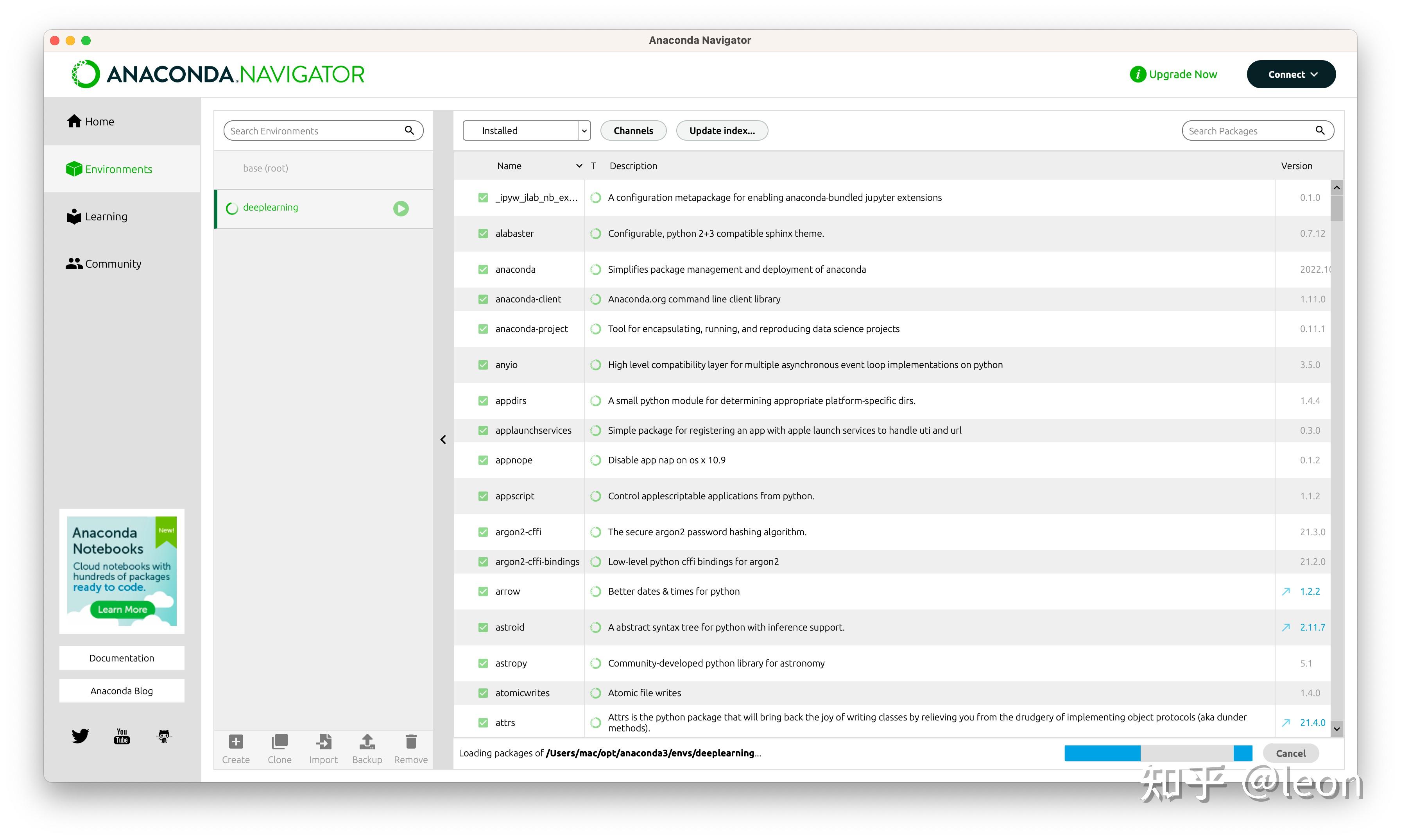Click the Description column header
This screenshot has height=840, width=1401.
point(633,166)
